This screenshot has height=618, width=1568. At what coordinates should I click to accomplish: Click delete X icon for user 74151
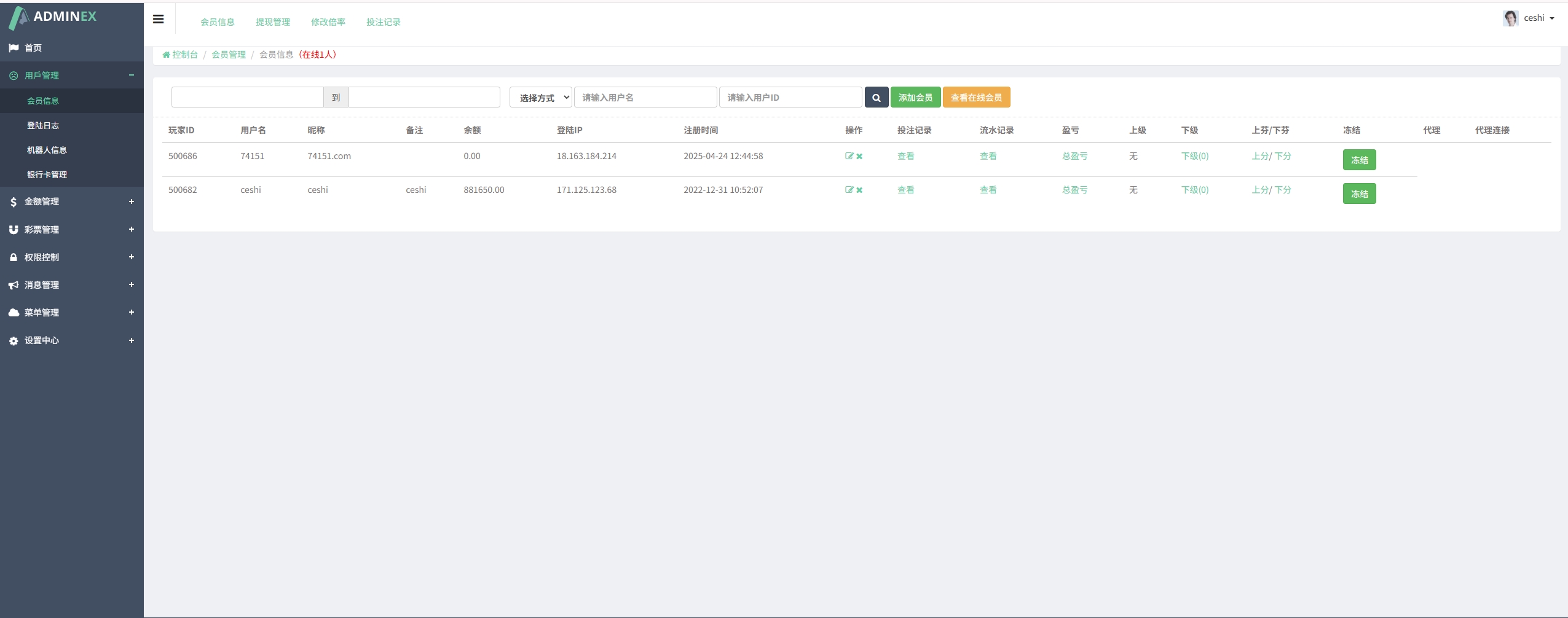[x=859, y=156]
